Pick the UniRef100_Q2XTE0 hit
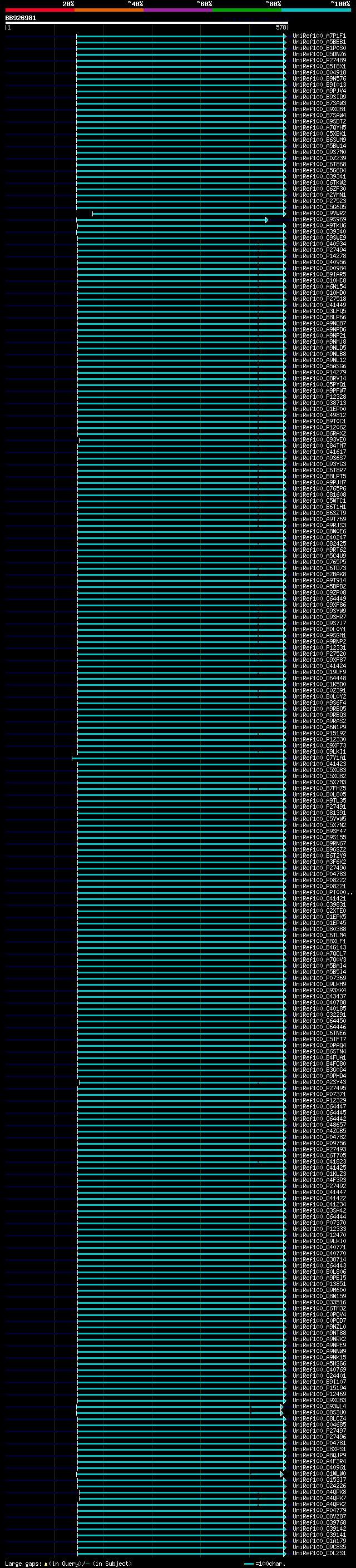 [319, 910]
